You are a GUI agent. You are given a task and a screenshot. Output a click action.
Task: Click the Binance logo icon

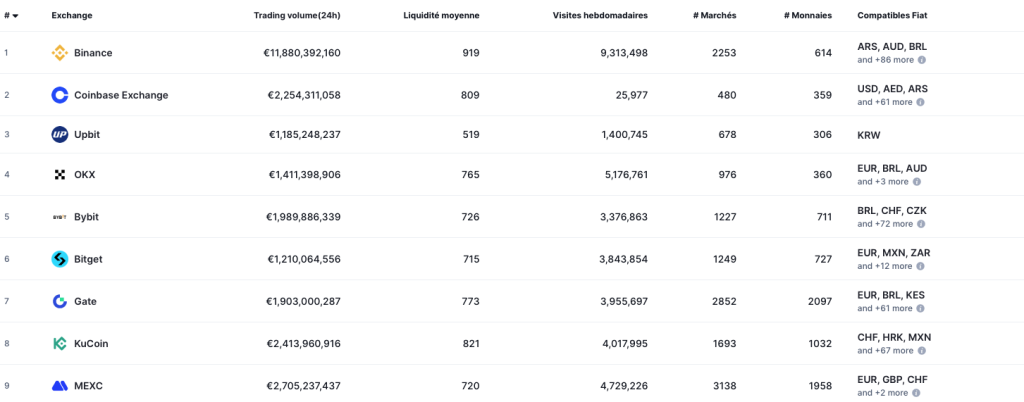(59, 53)
